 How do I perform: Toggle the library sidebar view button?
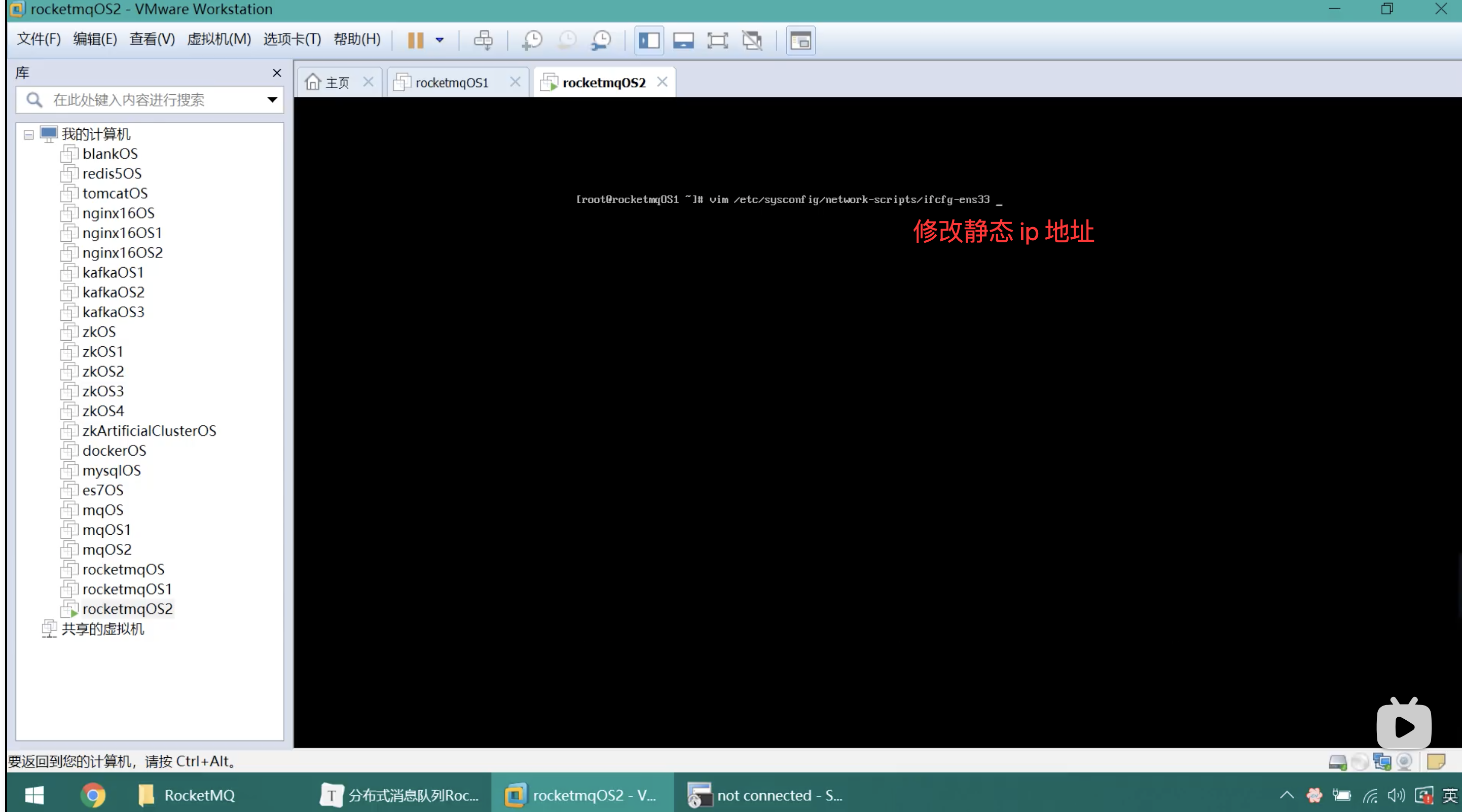pos(649,40)
